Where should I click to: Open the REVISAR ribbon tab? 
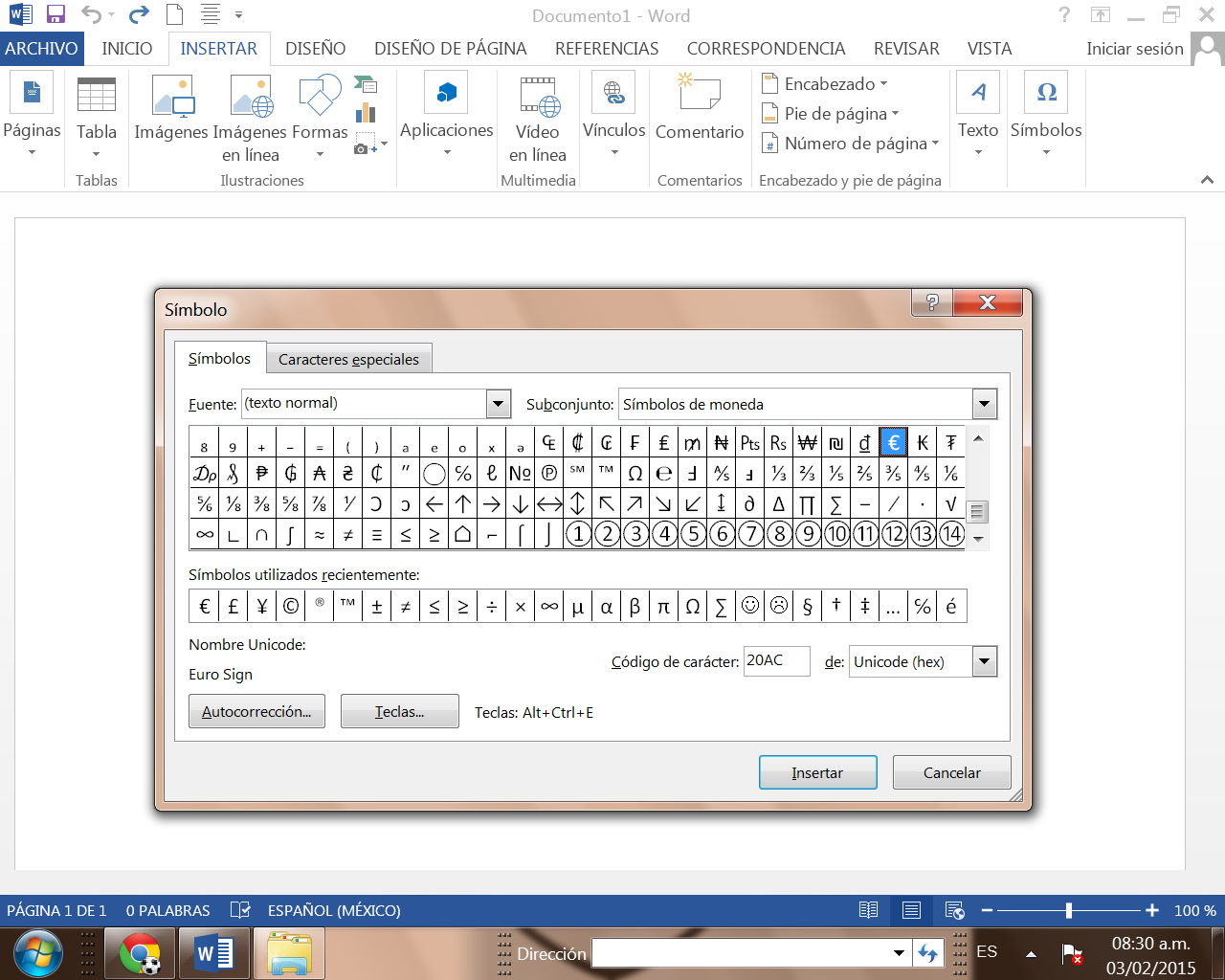pos(904,48)
